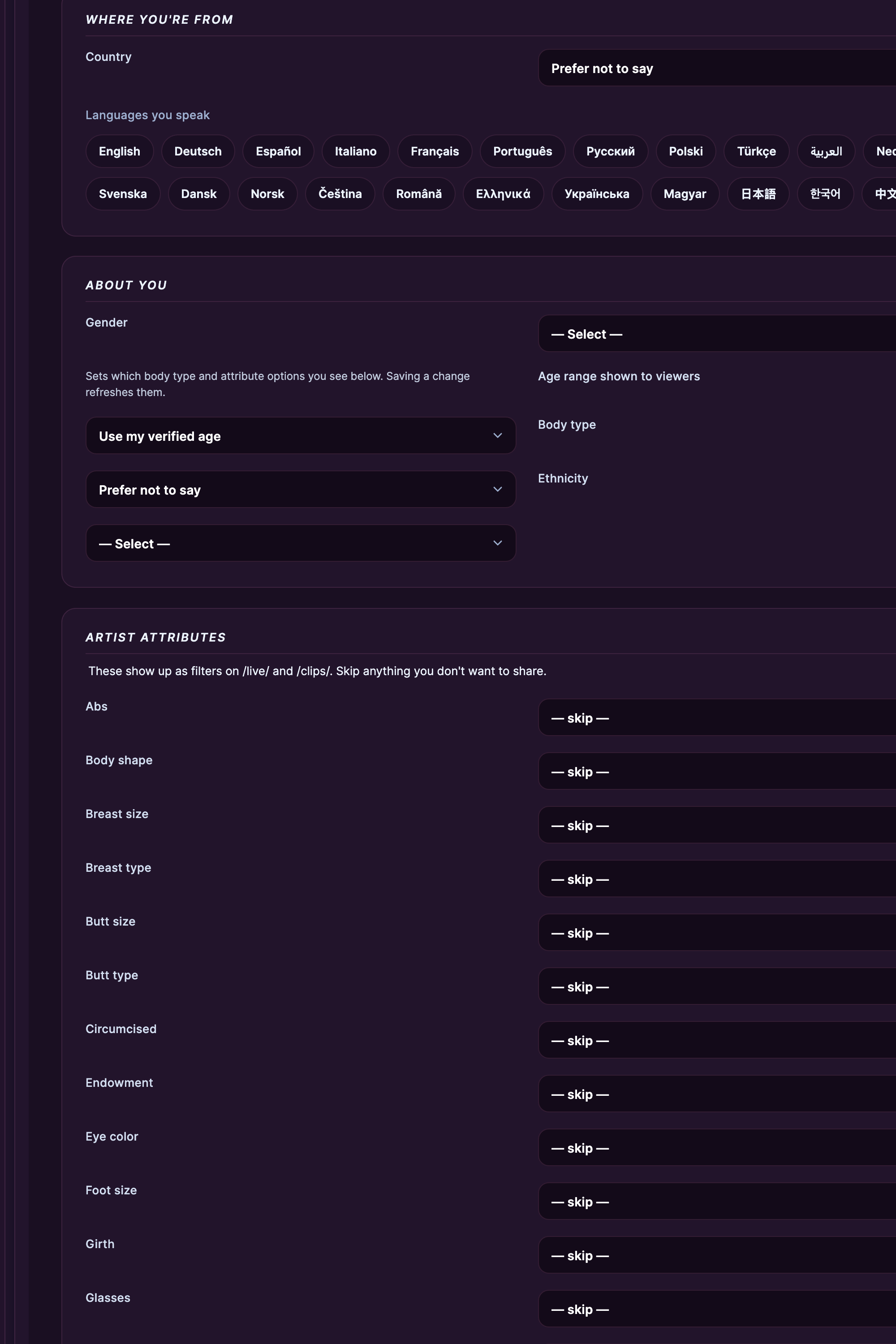Toggle the Français language chip
Viewport: 896px width, 1344px height.
tap(435, 151)
